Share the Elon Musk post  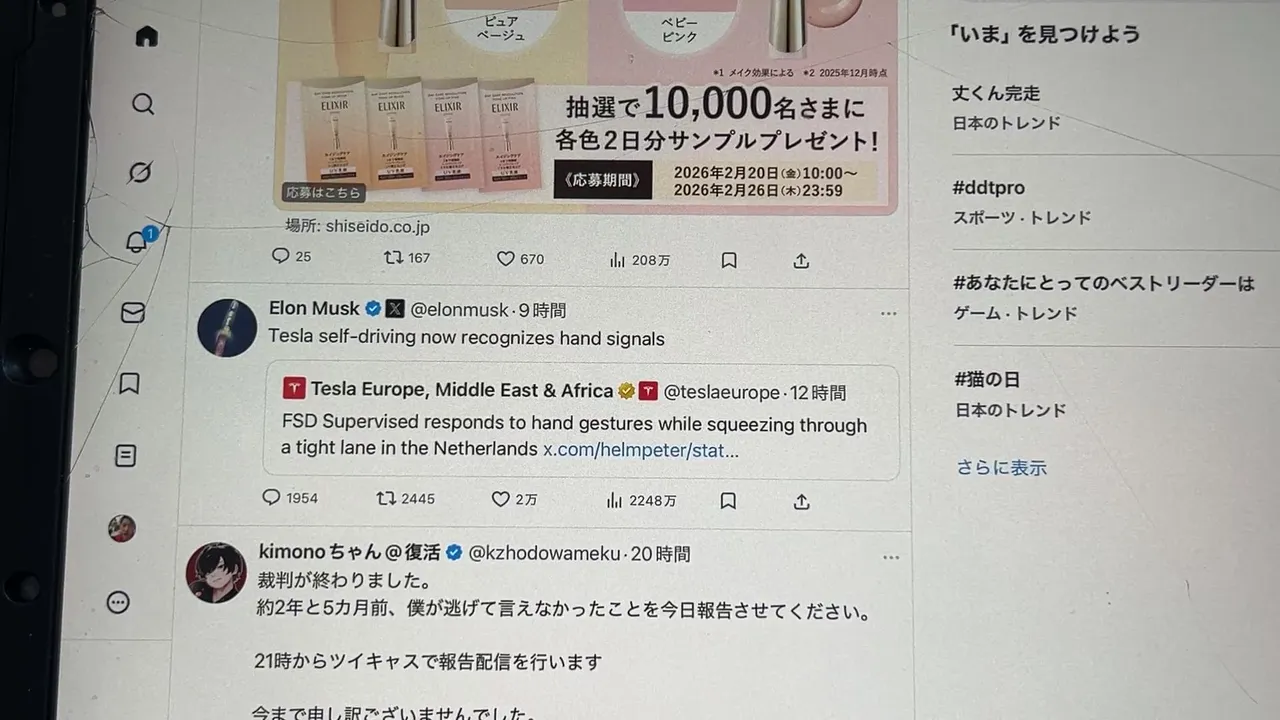pyautogui.click(x=801, y=502)
